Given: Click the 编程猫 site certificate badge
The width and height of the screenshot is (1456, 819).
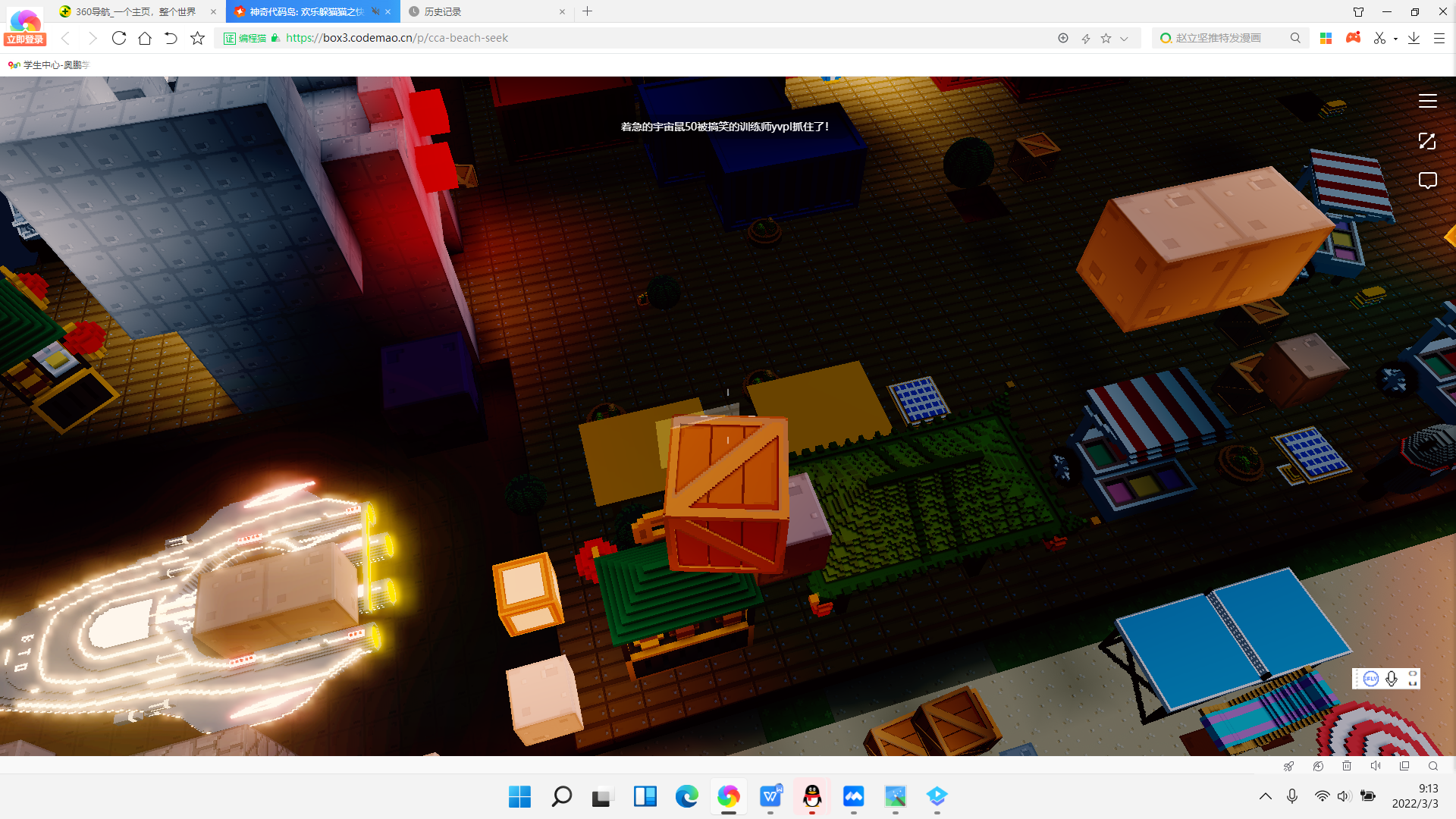Looking at the screenshot, I should pos(246,38).
